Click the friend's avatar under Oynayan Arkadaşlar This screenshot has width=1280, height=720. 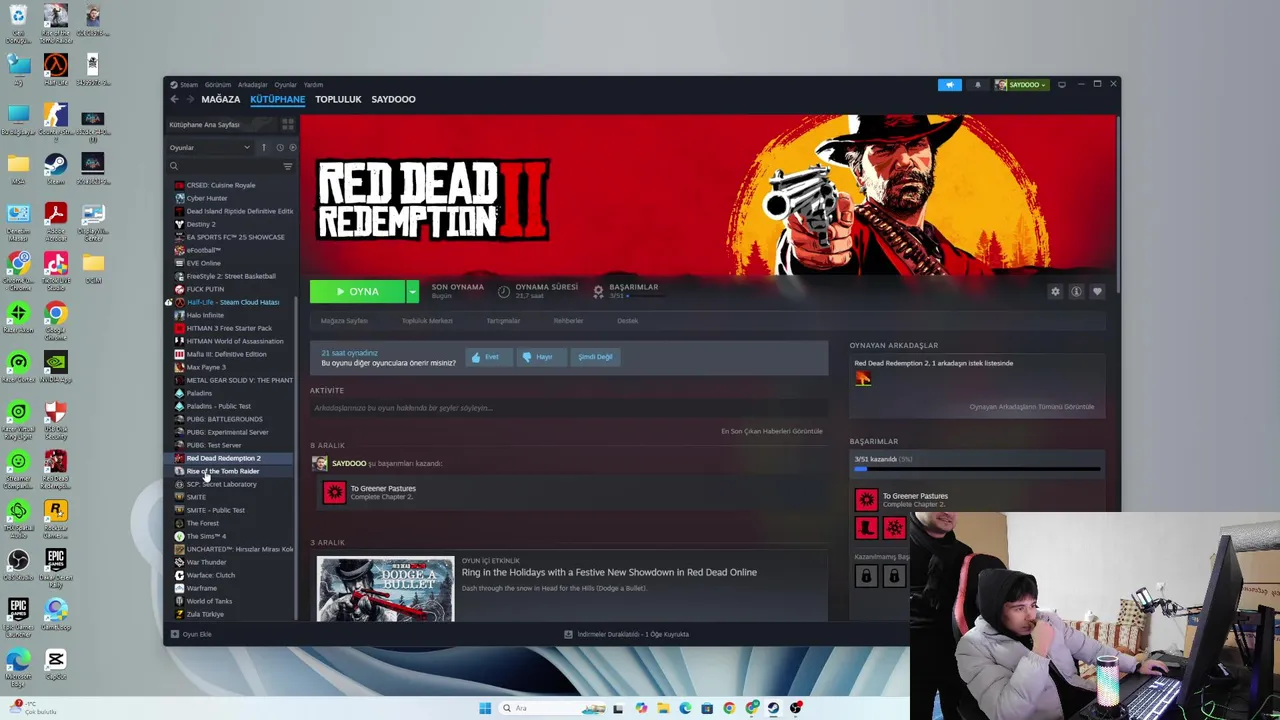point(863,378)
